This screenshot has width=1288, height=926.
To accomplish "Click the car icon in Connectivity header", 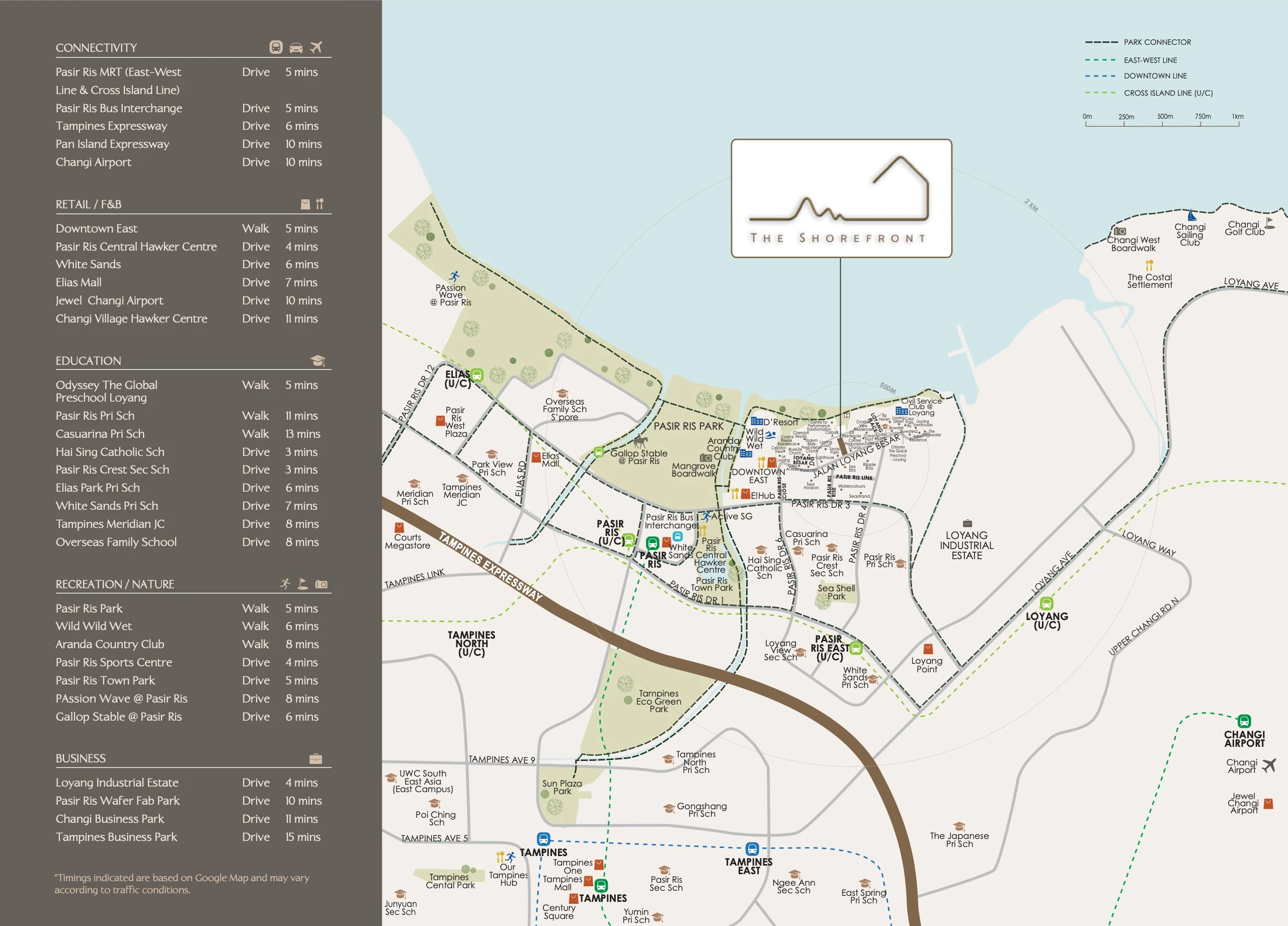I will click(296, 48).
